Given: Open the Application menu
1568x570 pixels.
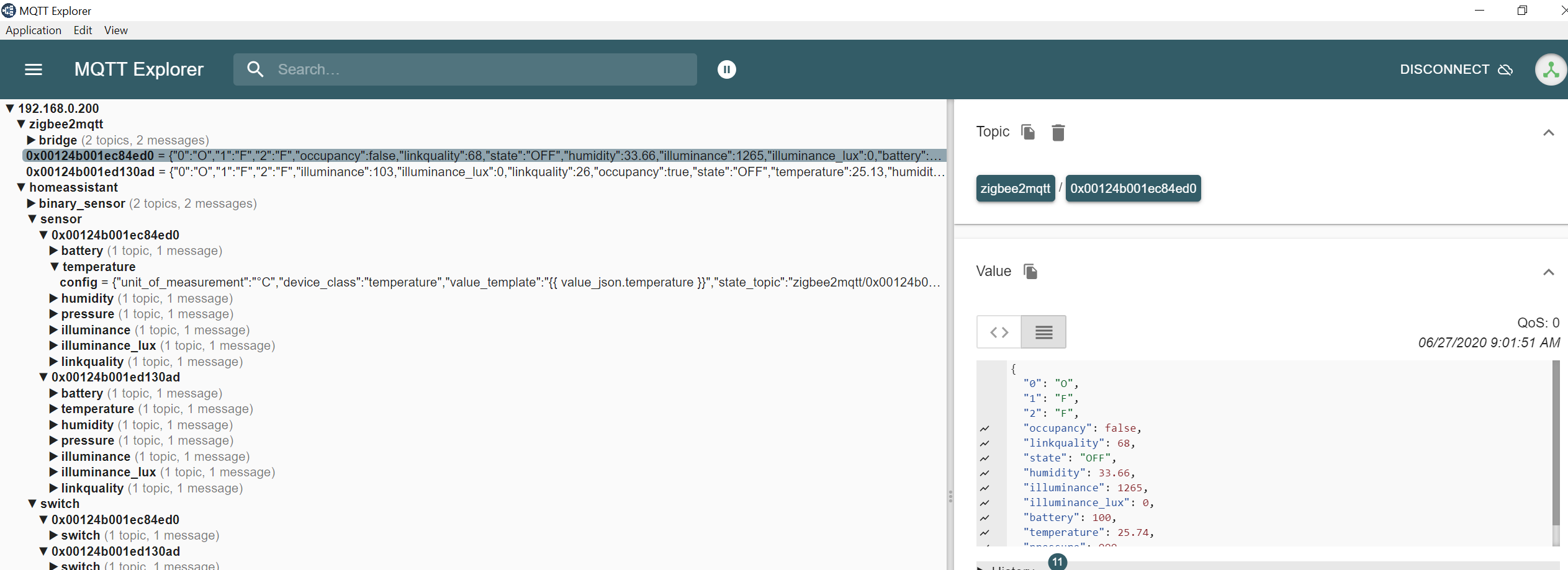Looking at the screenshot, I should (34, 30).
